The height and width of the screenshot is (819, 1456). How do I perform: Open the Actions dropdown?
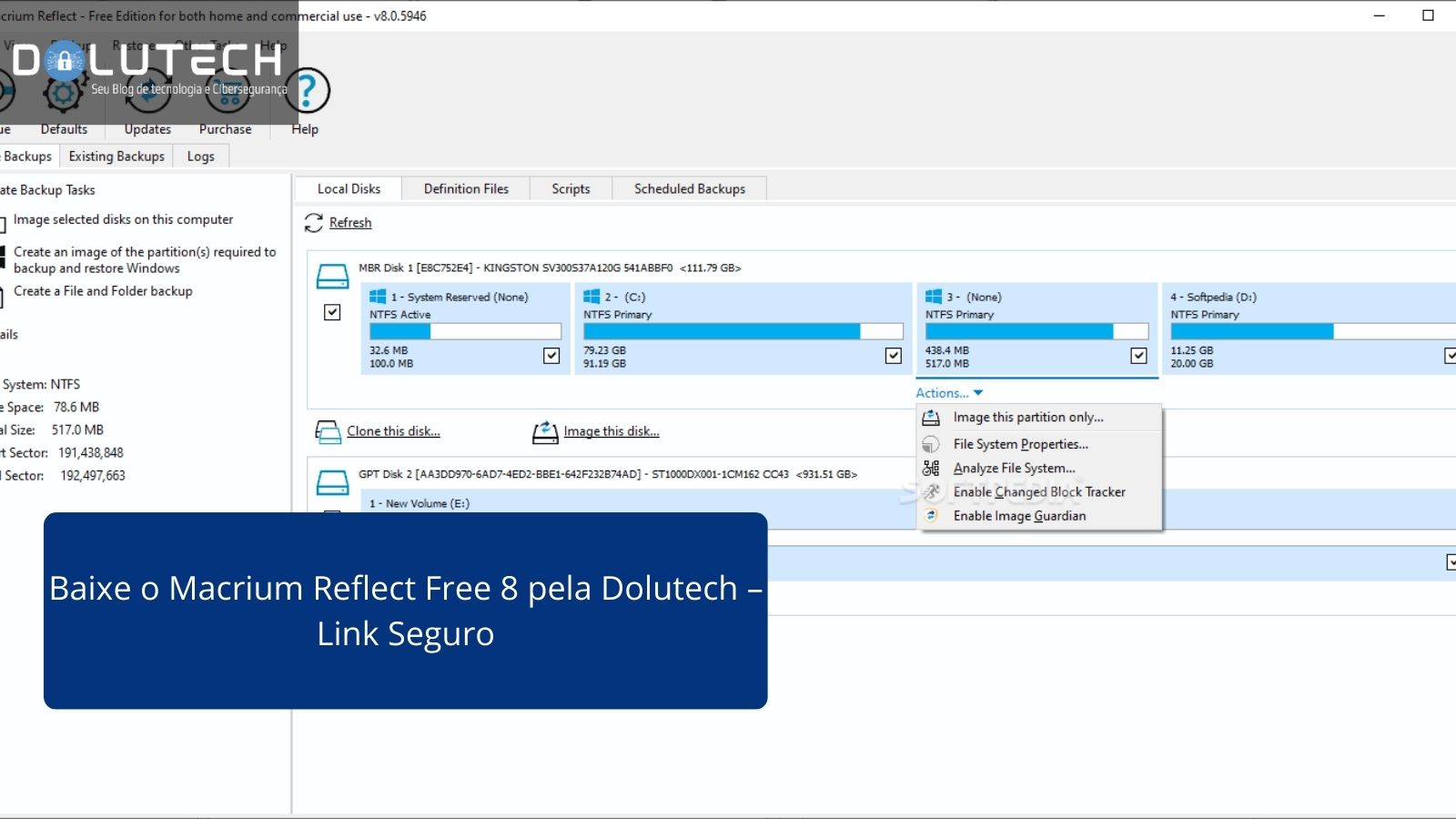pos(949,393)
